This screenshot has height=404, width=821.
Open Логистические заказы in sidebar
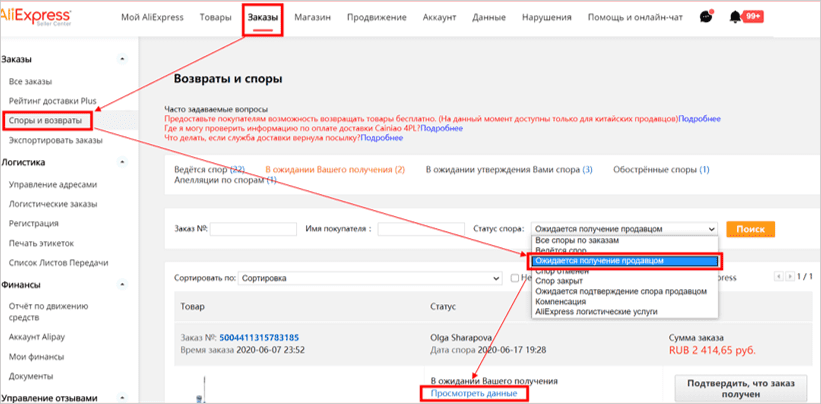pyautogui.click(x=53, y=204)
